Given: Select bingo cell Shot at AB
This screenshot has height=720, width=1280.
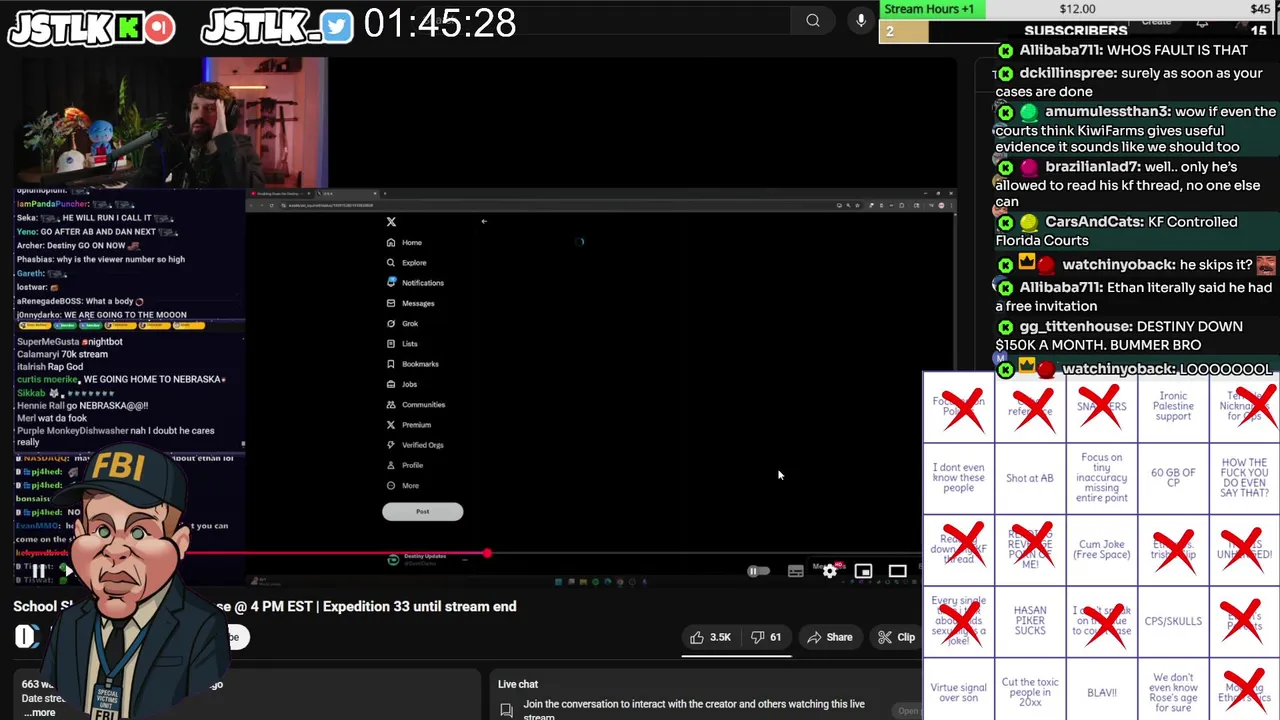Looking at the screenshot, I should [x=1030, y=478].
